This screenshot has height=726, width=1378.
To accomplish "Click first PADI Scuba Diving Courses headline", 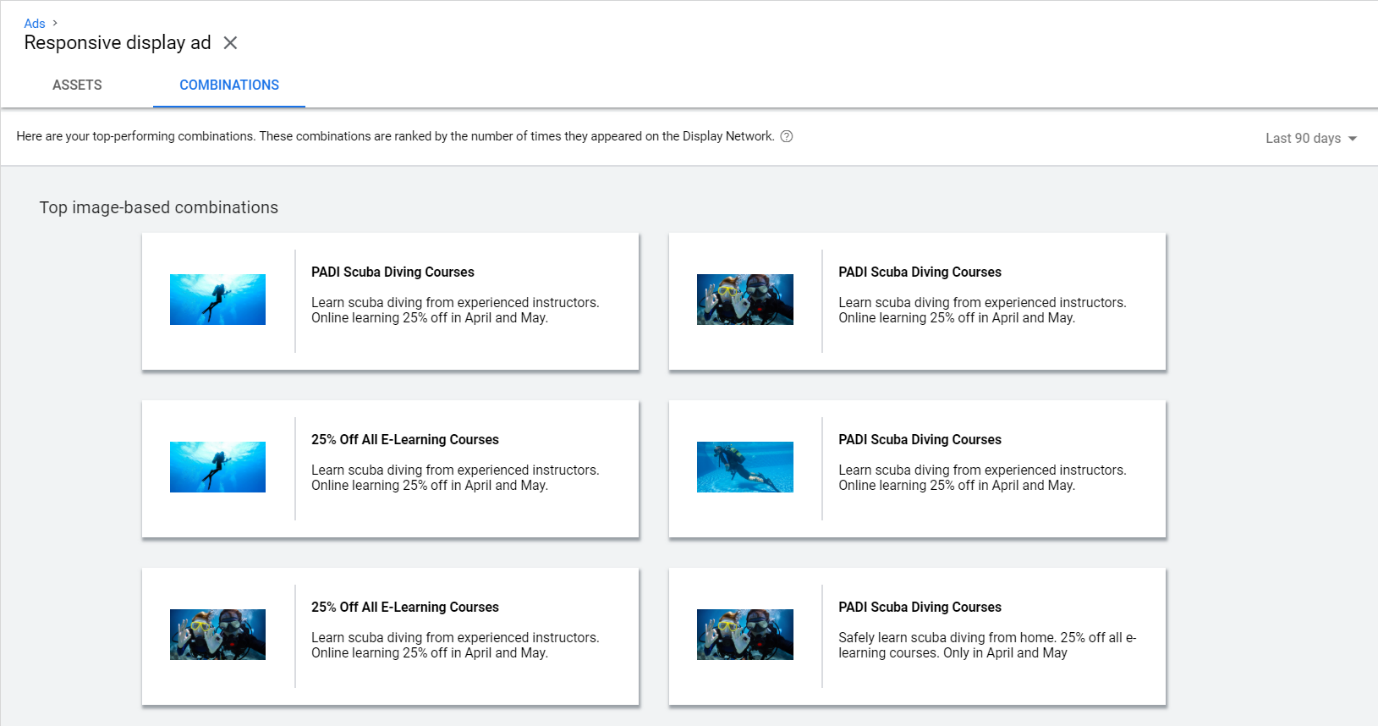I will click(x=393, y=272).
